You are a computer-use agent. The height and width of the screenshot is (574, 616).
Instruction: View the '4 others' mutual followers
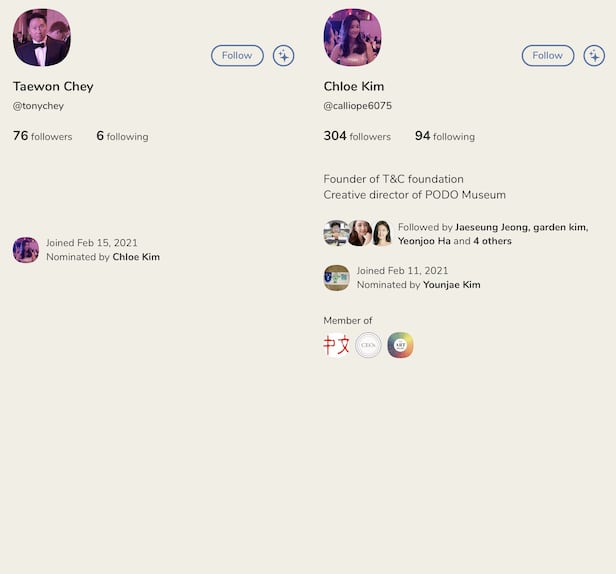coord(492,241)
